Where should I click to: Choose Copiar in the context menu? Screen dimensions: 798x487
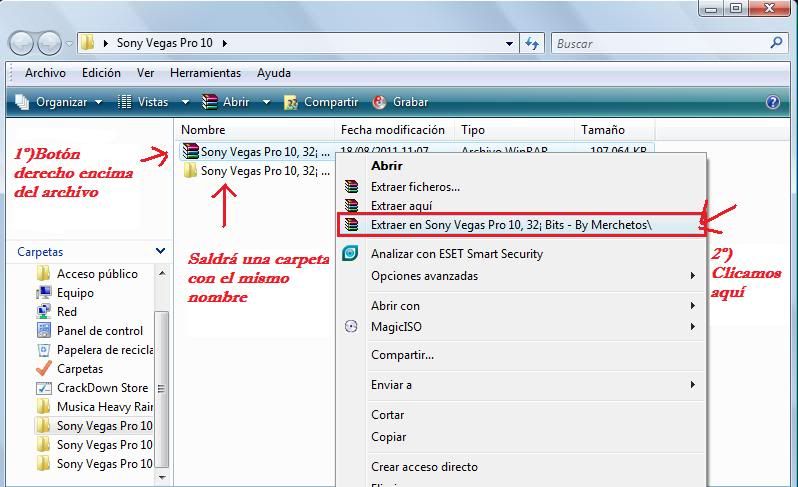pyautogui.click(x=389, y=437)
